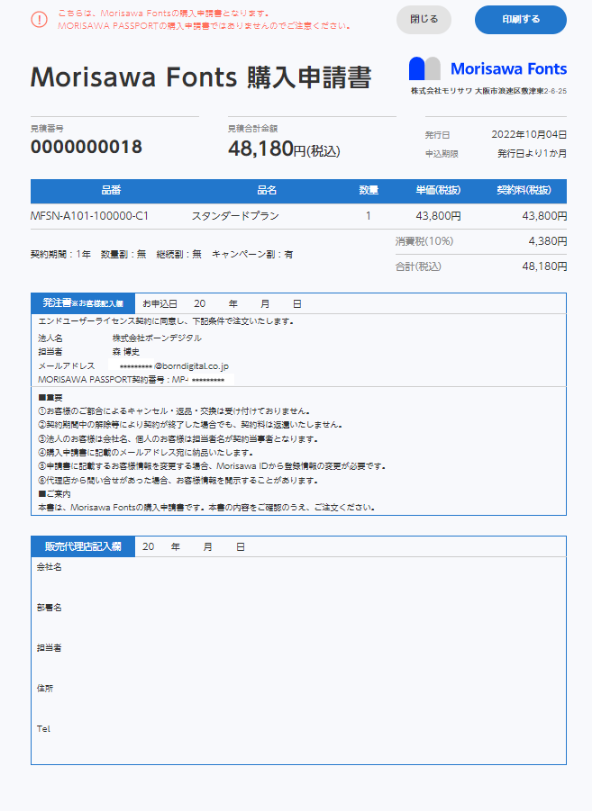Click notice ⑤ mentioning Morisawa ID
Screen dimensions: 592x811
[x=212, y=467]
